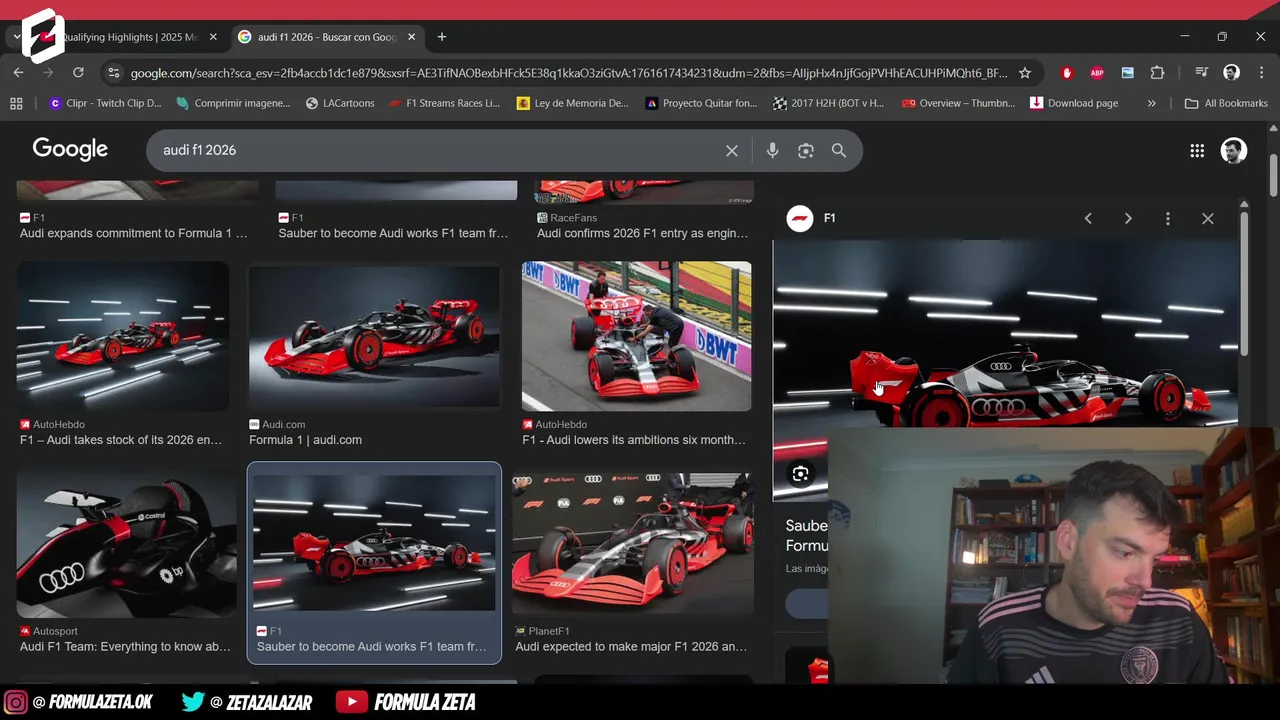Select the audi f1 2026 search tab
Viewport: 1280px width, 720px height.
pyautogui.click(x=327, y=37)
